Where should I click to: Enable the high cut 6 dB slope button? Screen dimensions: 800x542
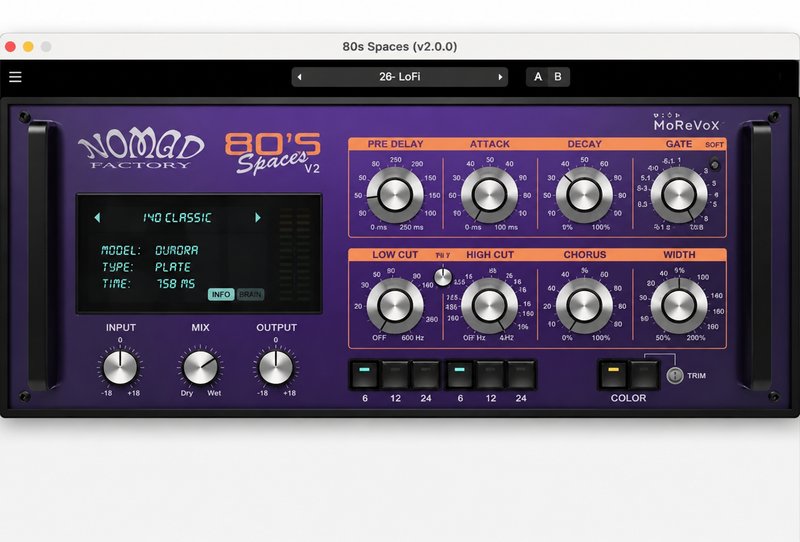(x=460, y=375)
